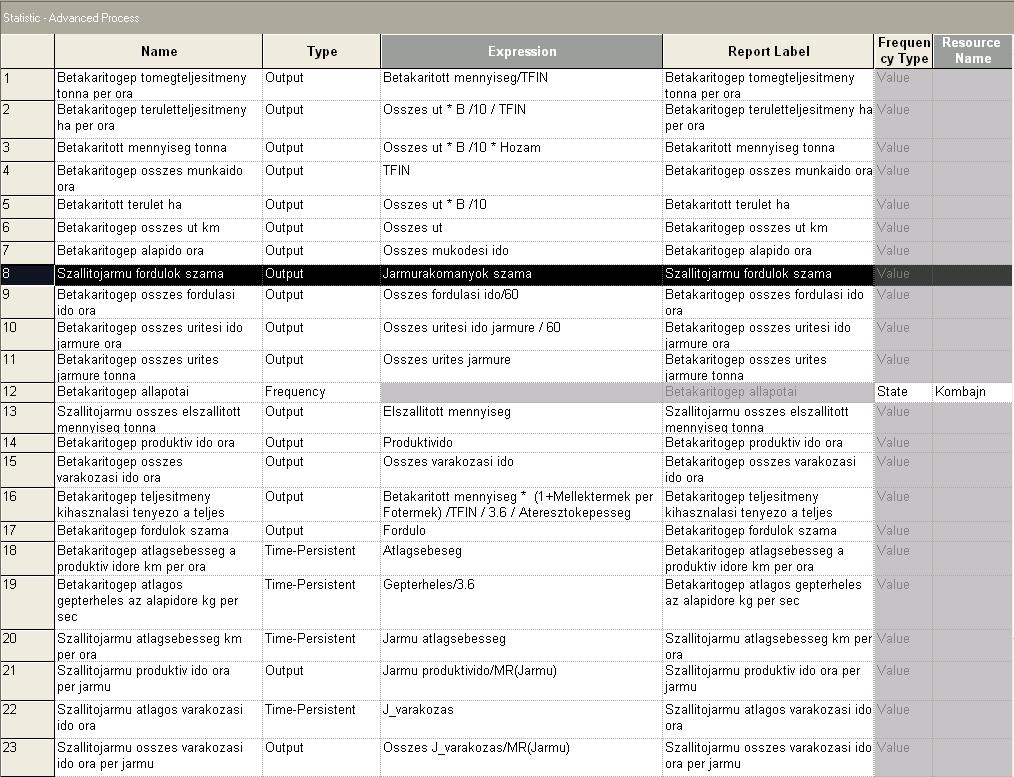Image resolution: width=1014 pixels, height=777 pixels.
Task: Click expression 'Gepterheles/3.6'
Action: point(521,602)
